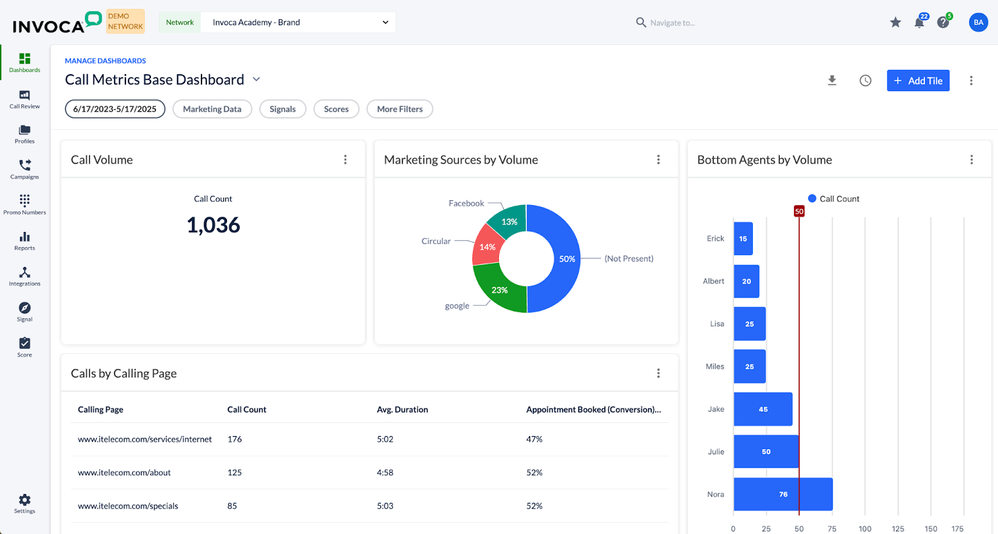The height and width of the screenshot is (534, 998).
Task: Open Reports in the sidebar
Action: click(24, 241)
